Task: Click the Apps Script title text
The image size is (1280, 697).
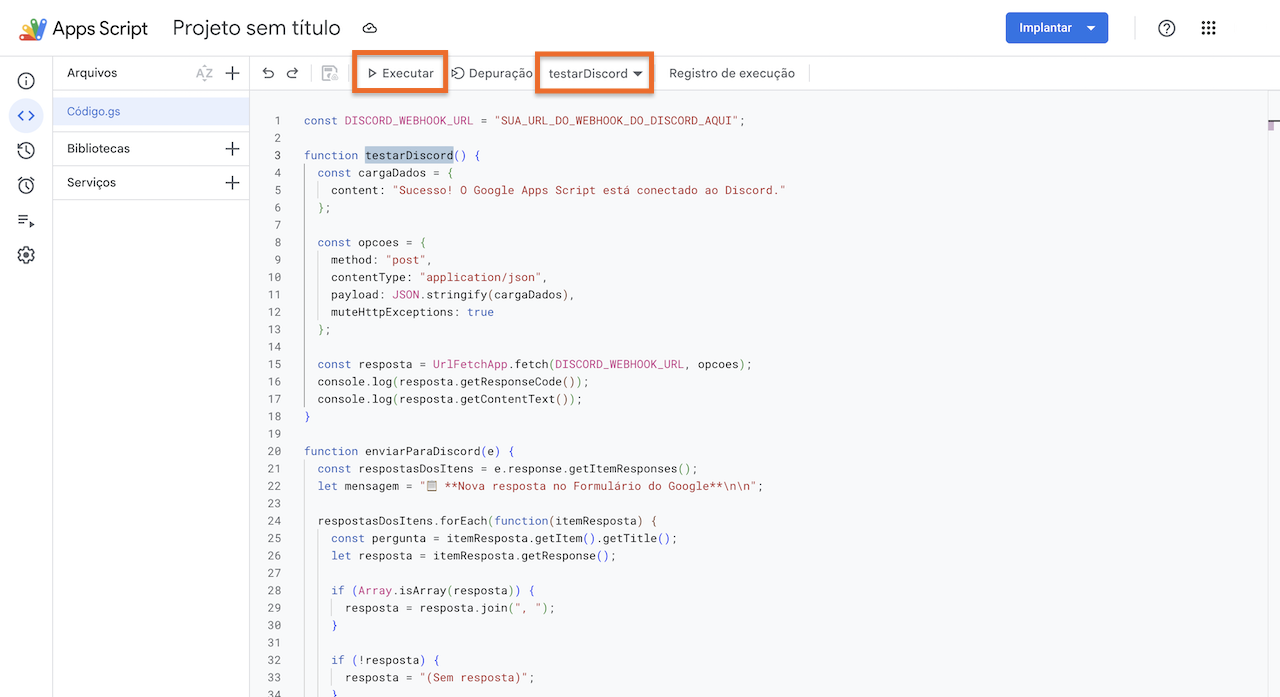Action: click(x=100, y=28)
